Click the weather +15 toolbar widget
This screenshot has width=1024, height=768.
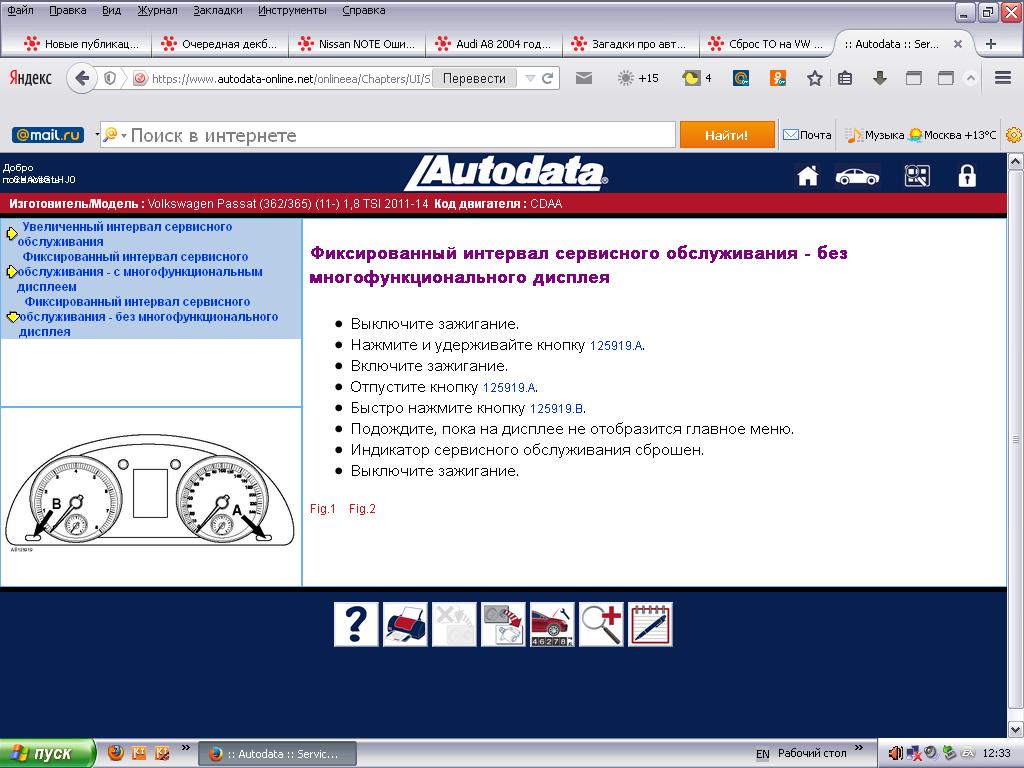tap(638, 78)
